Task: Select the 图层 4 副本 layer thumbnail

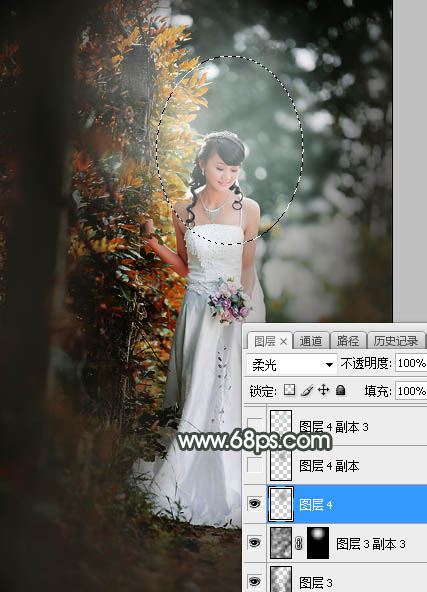Action: click(281, 465)
